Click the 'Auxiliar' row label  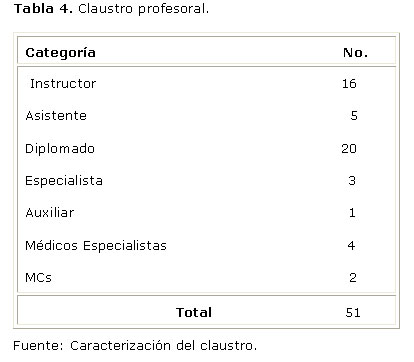[x=50, y=213]
